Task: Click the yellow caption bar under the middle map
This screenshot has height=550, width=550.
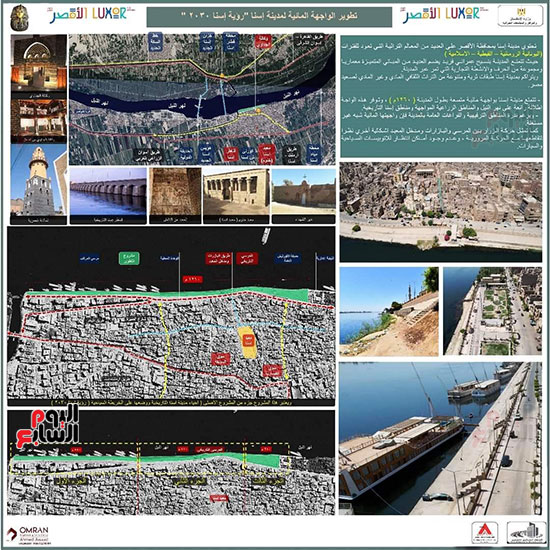Action: [171, 402]
